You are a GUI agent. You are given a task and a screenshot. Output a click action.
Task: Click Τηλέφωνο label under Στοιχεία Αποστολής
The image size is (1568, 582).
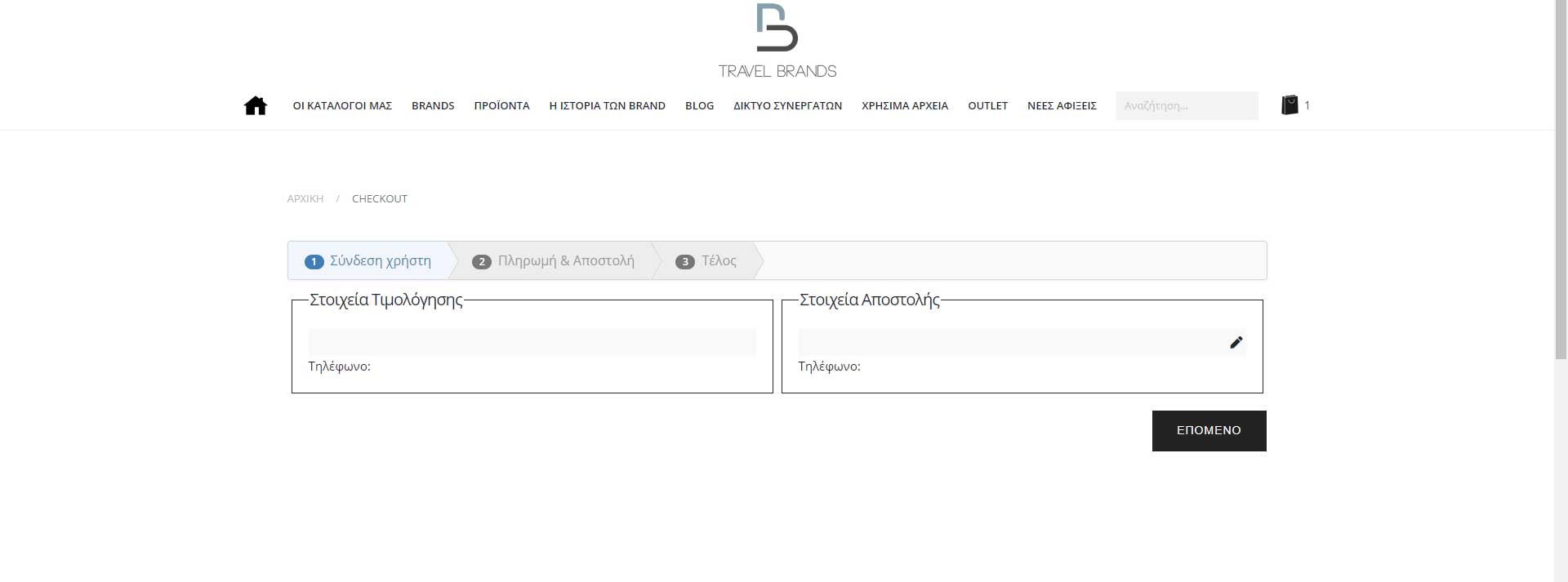pyautogui.click(x=829, y=367)
